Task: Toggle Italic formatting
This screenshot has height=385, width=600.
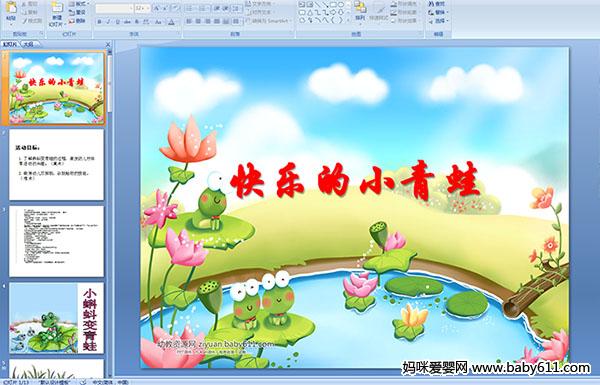Action: 108,22
